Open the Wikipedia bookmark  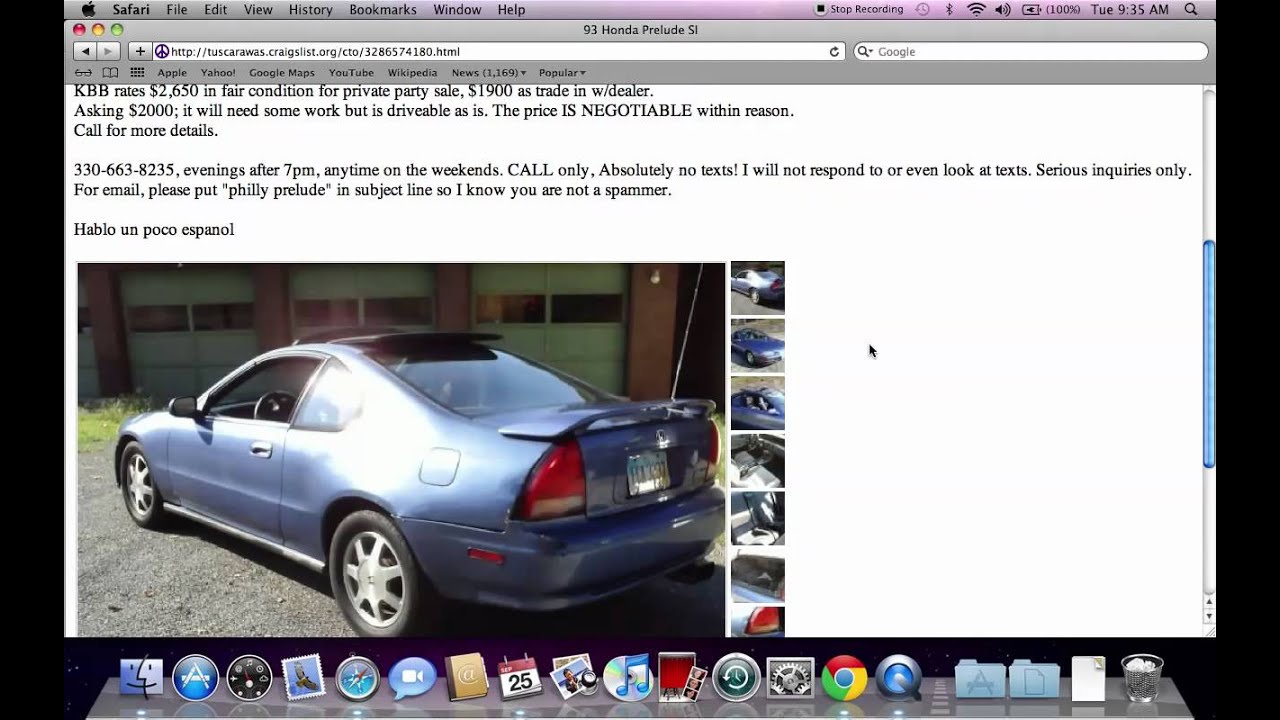(412, 73)
